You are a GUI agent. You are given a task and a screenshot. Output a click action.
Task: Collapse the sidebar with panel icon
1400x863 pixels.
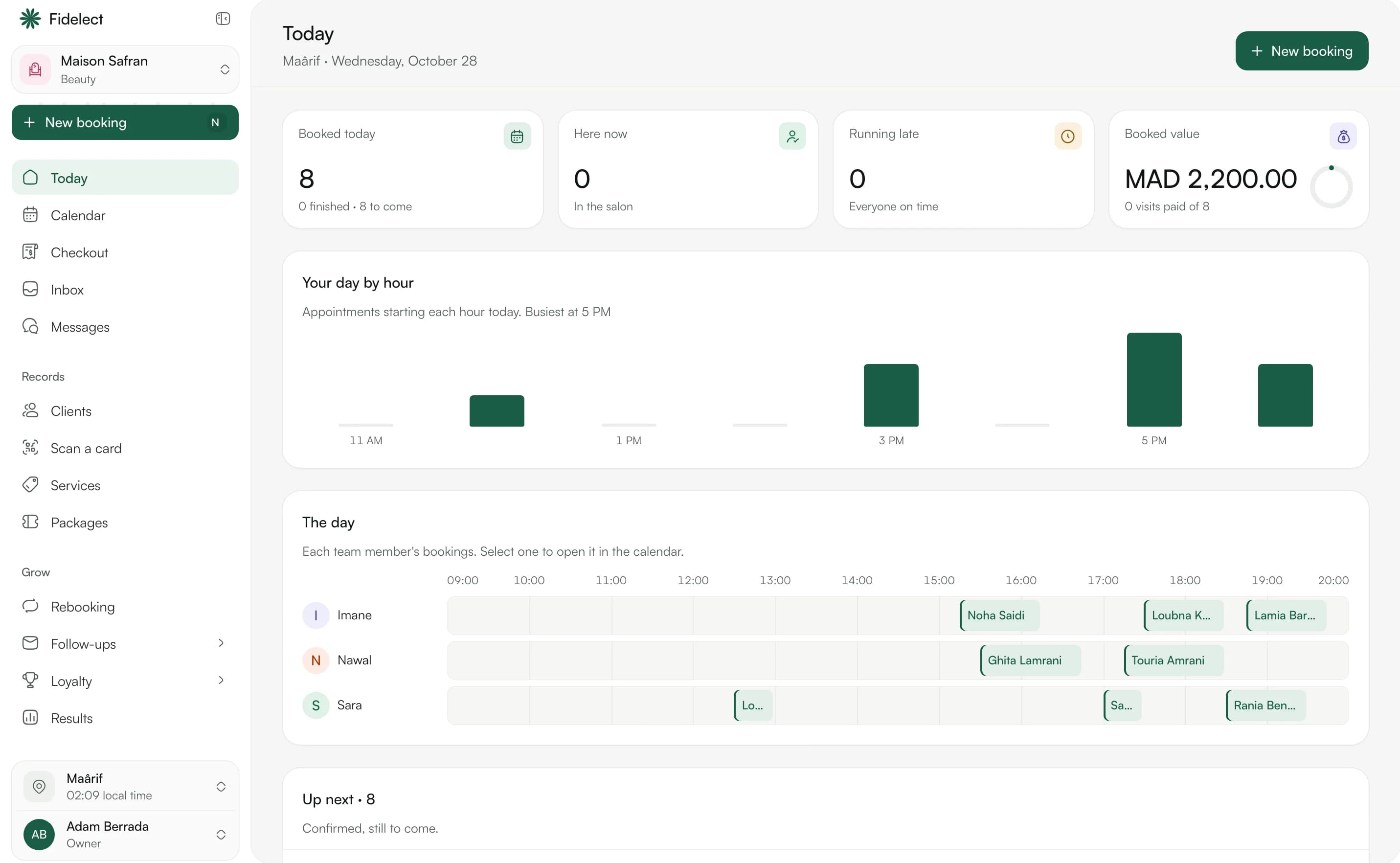[x=223, y=19]
